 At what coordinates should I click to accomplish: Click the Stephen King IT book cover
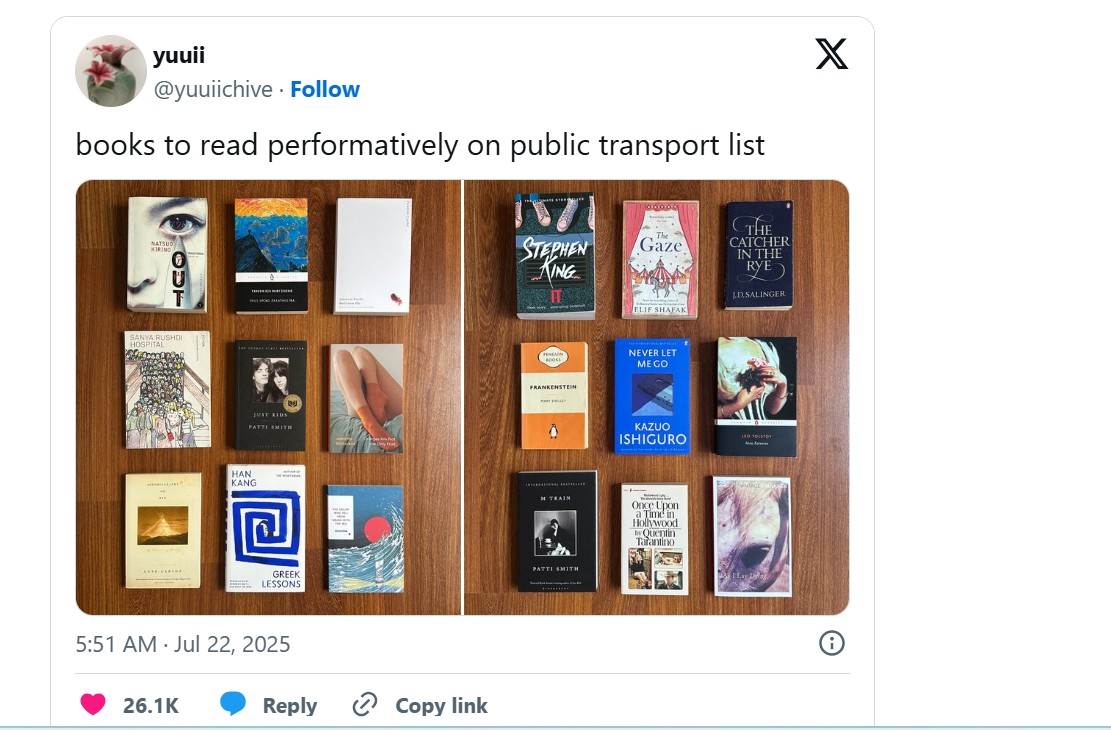coord(555,255)
